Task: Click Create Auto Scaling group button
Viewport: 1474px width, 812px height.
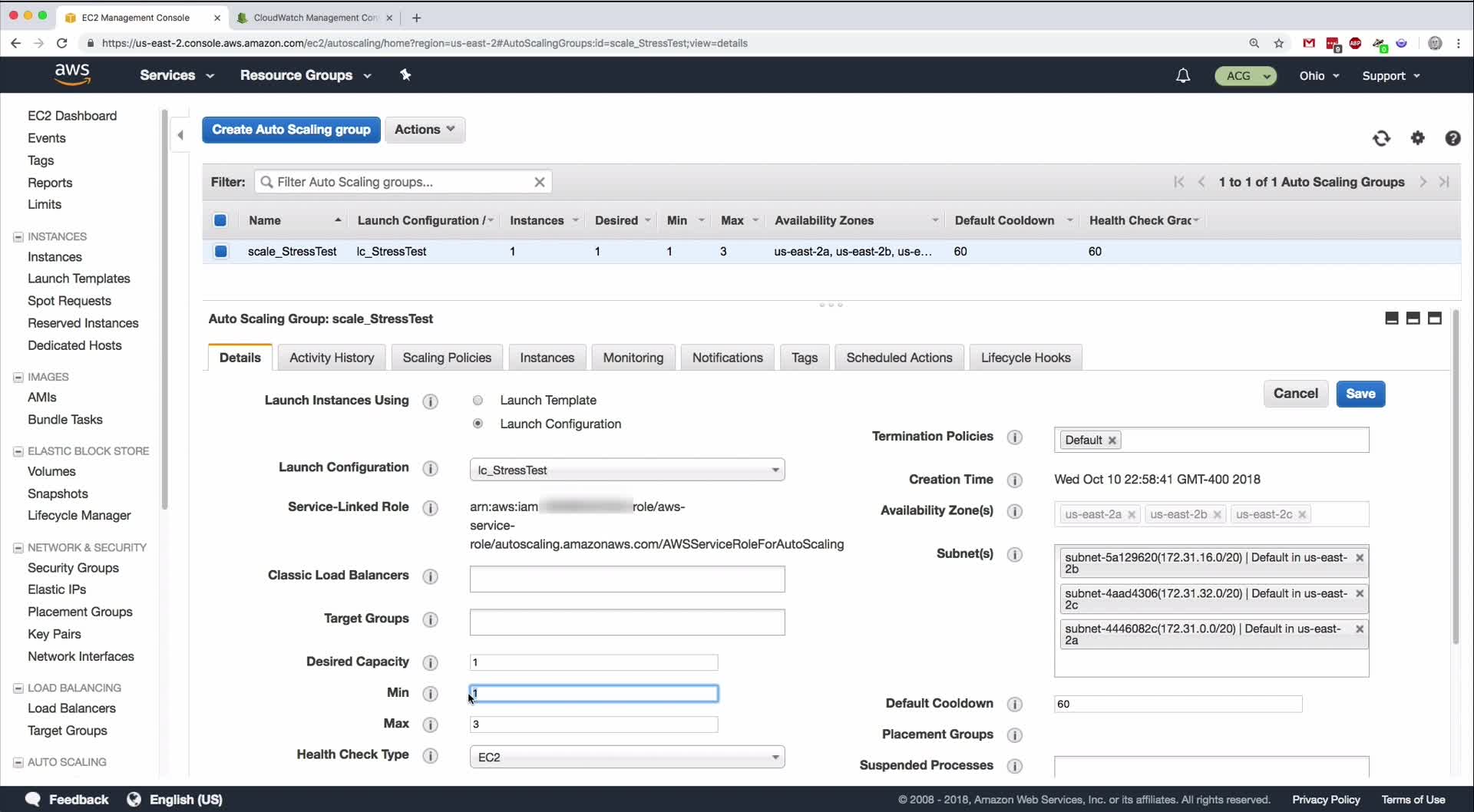Action: pos(291,130)
